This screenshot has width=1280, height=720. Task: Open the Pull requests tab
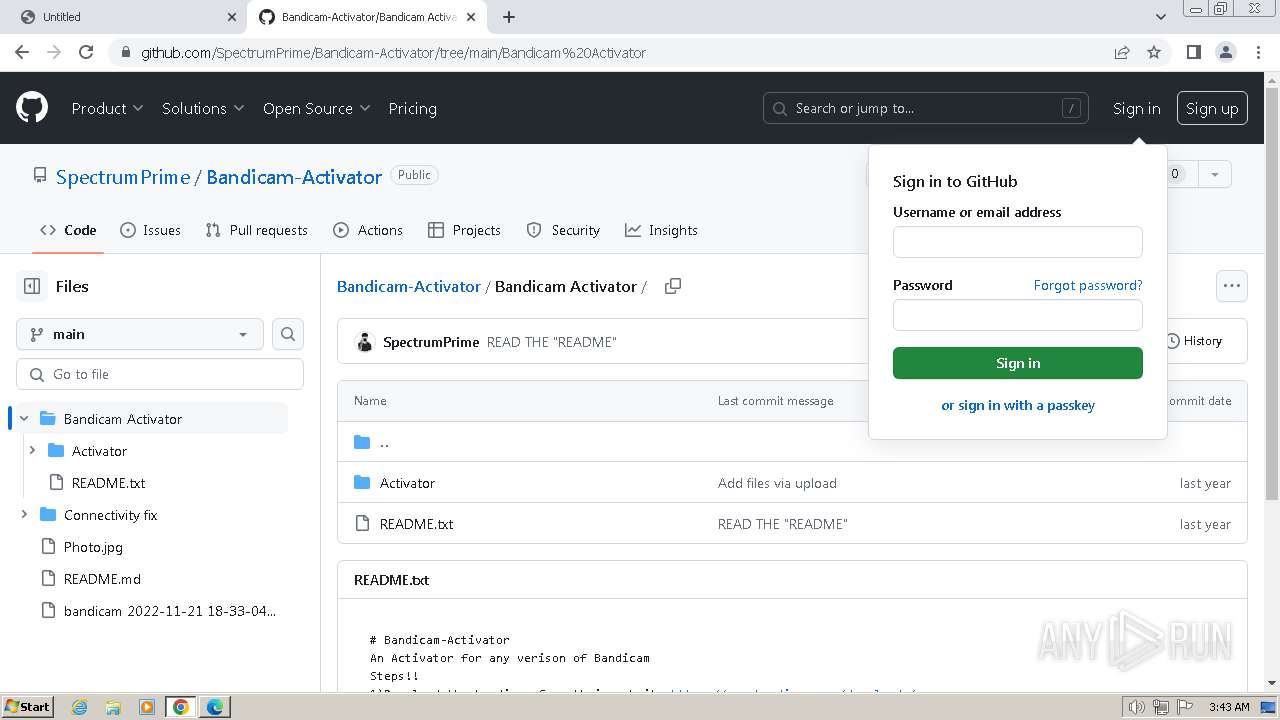(256, 230)
